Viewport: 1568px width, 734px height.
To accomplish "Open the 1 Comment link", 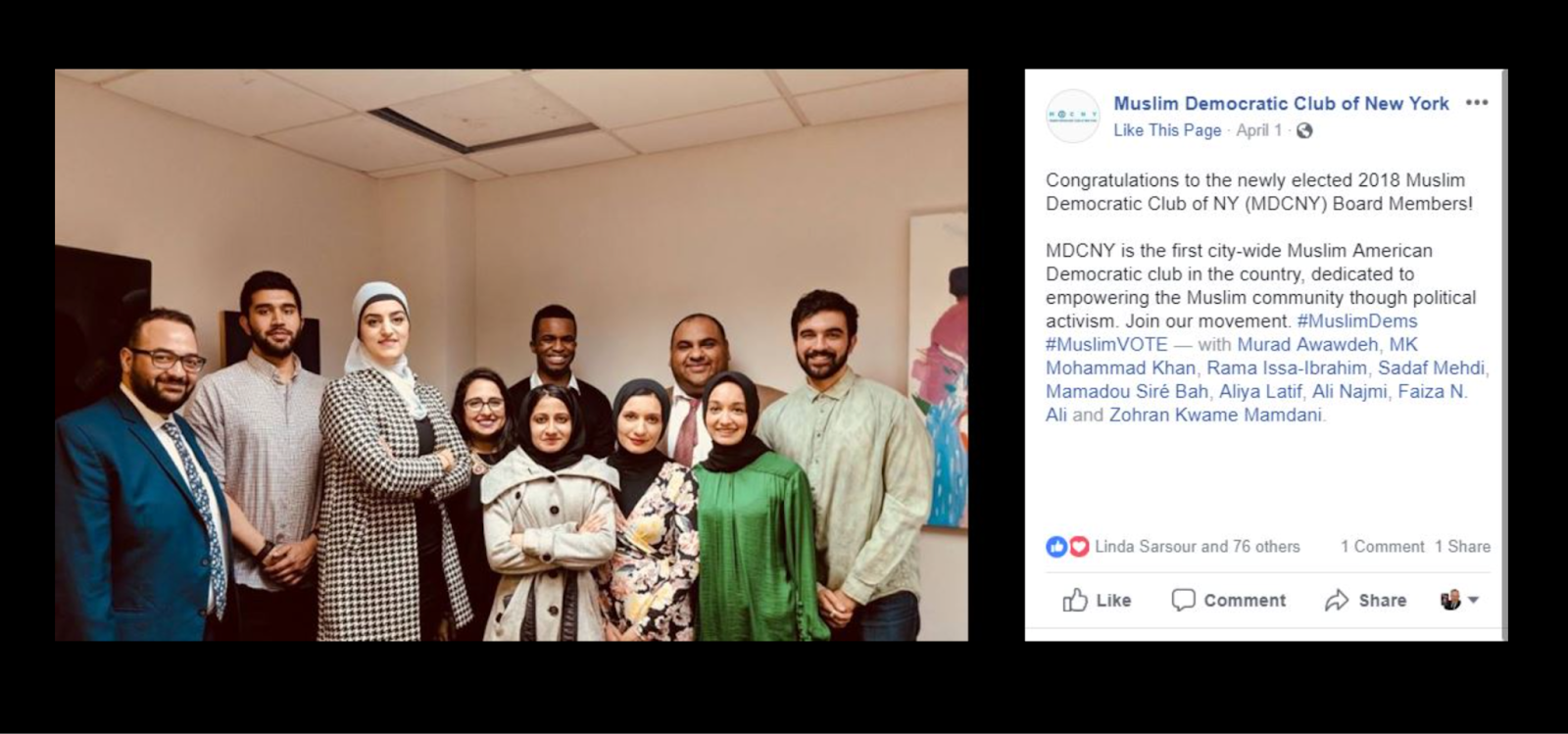I will [x=1382, y=547].
